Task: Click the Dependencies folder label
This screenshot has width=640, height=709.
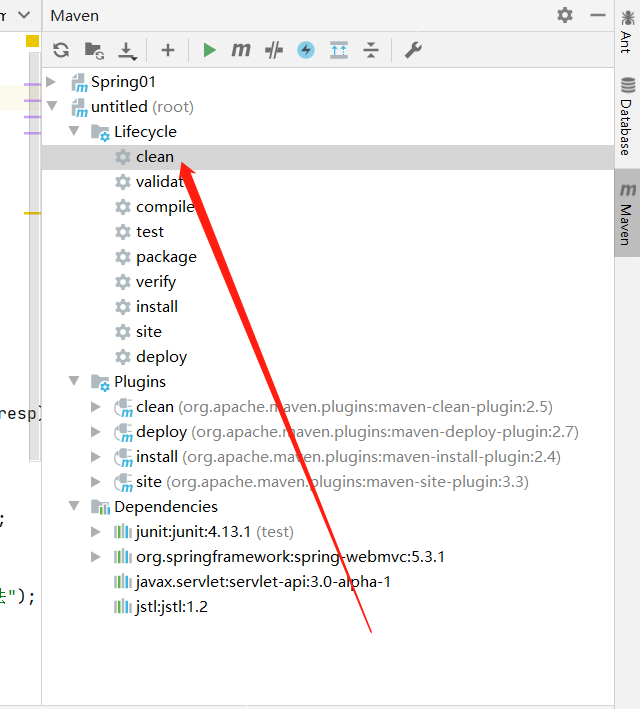Action: (x=166, y=507)
